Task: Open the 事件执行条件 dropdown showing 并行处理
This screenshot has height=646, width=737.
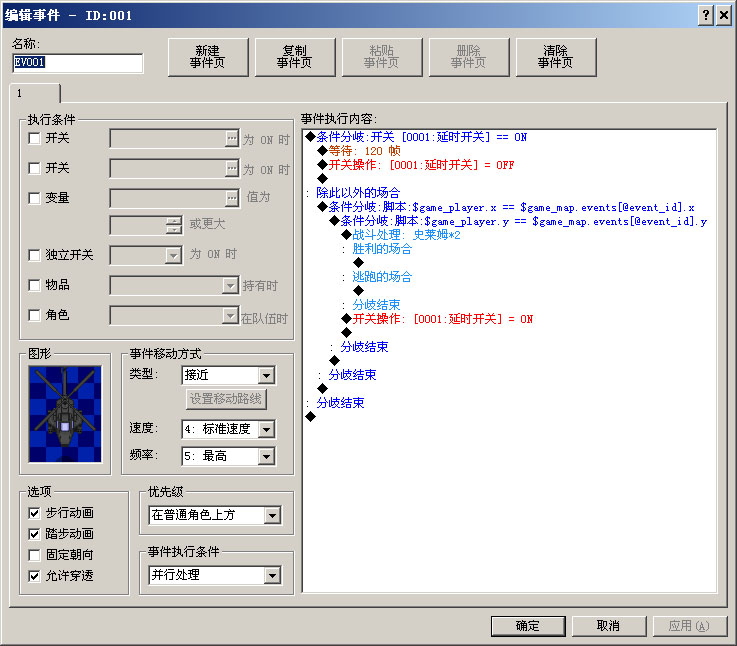Action: [x=272, y=575]
